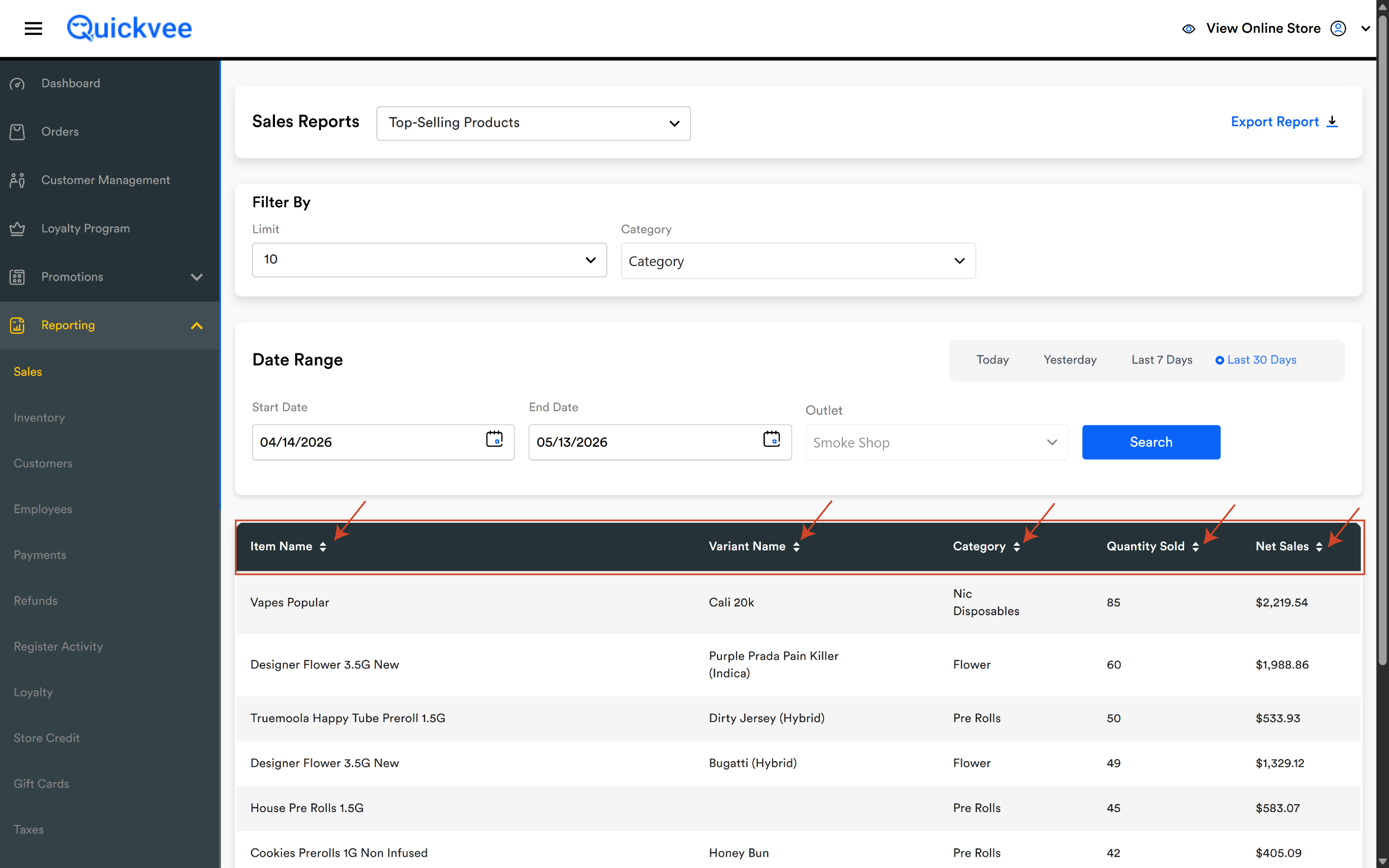Screen dimensions: 1389x868
Task: Click the Export Report download icon
Action: tap(1332, 122)
